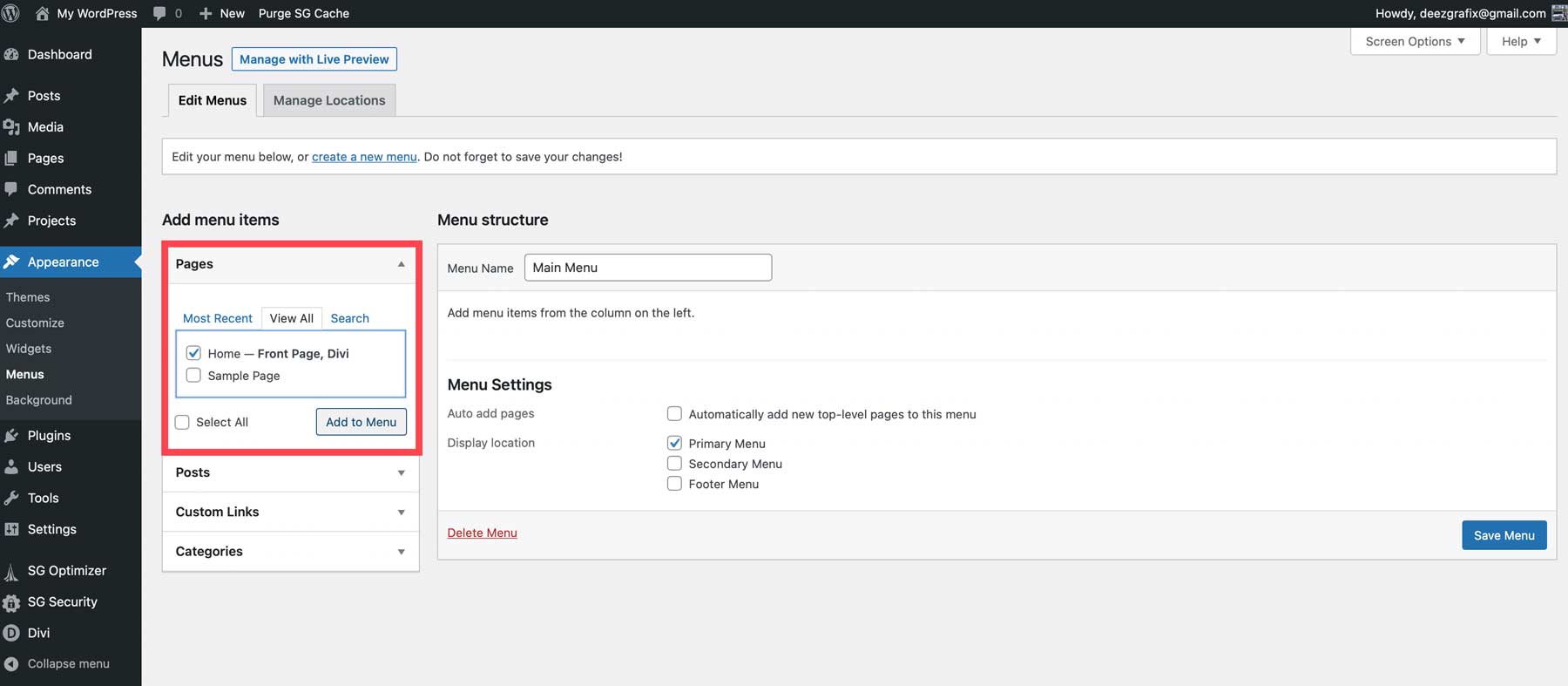Uncheck the Primary Menu location
The height and width of the screenshot is (686, 1568).
[x=674, y=443]
